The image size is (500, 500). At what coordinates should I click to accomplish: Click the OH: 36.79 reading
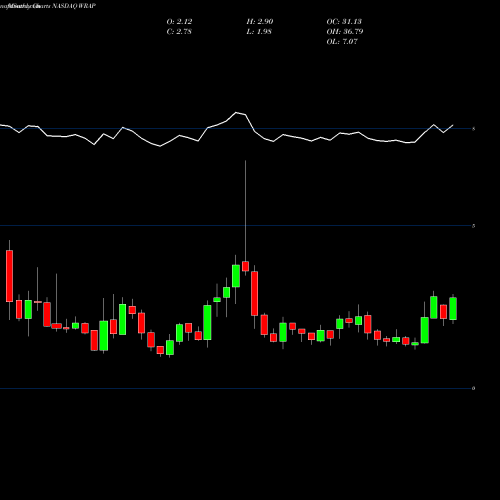point(345,32)
